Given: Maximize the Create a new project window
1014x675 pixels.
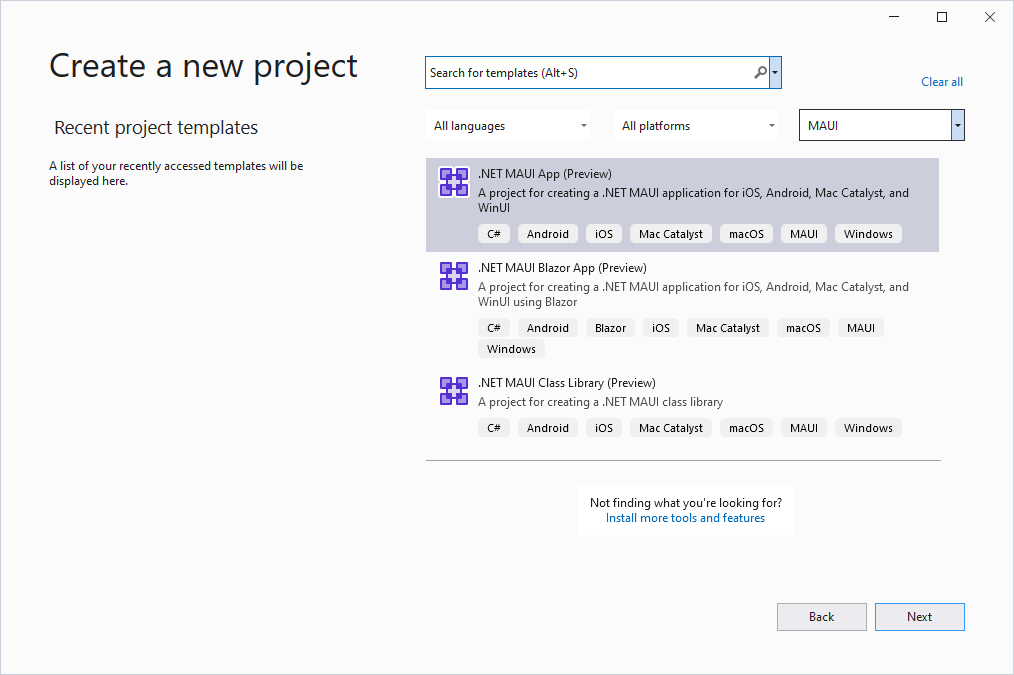Looking at the screenshot, I should [x=941, y=17].
